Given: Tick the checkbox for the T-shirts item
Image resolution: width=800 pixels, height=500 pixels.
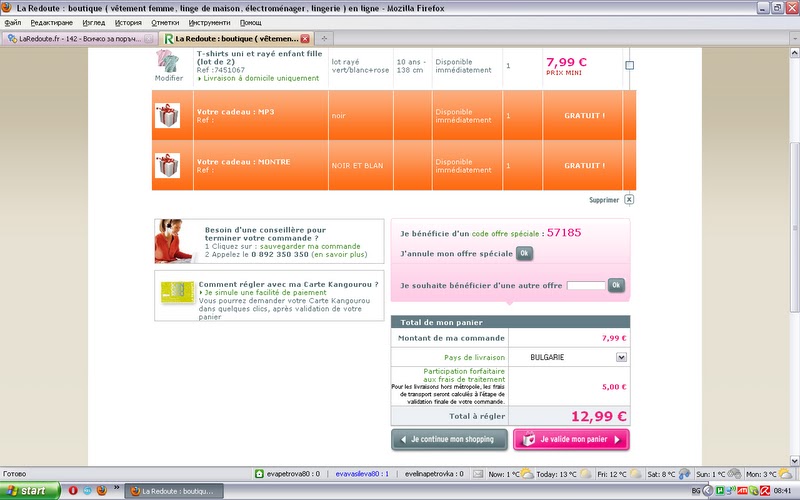Looking at the screenshot, I should click(x=629, y=65).
